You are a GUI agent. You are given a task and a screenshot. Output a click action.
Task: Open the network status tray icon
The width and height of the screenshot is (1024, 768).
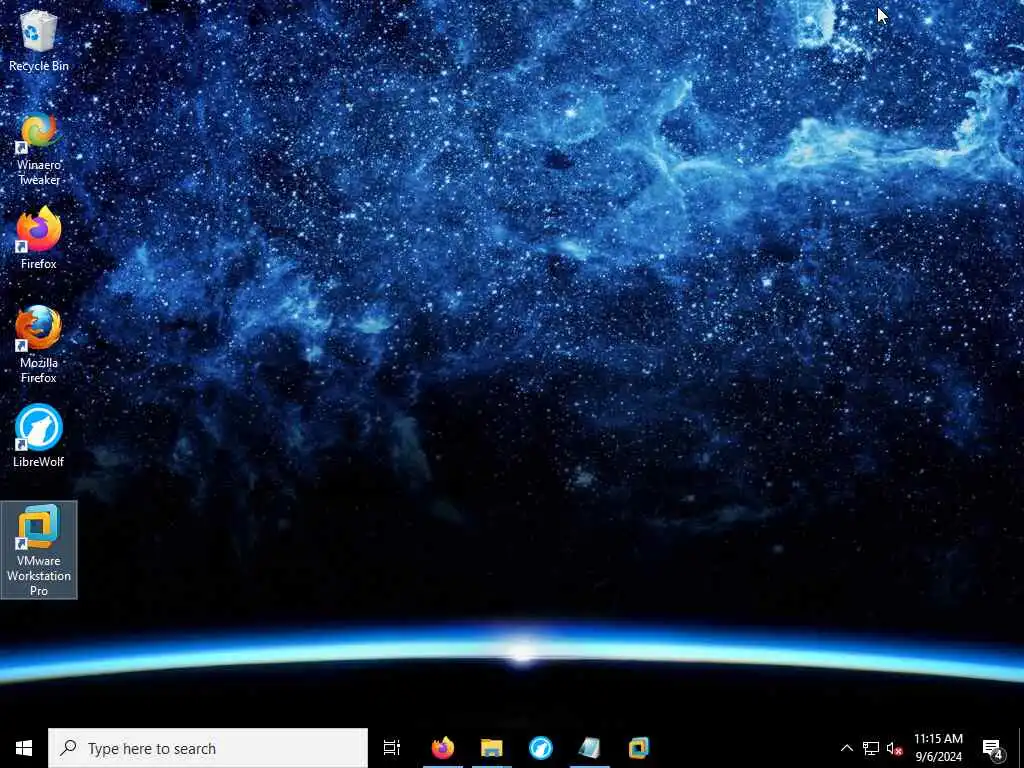(x=871, y=748)
